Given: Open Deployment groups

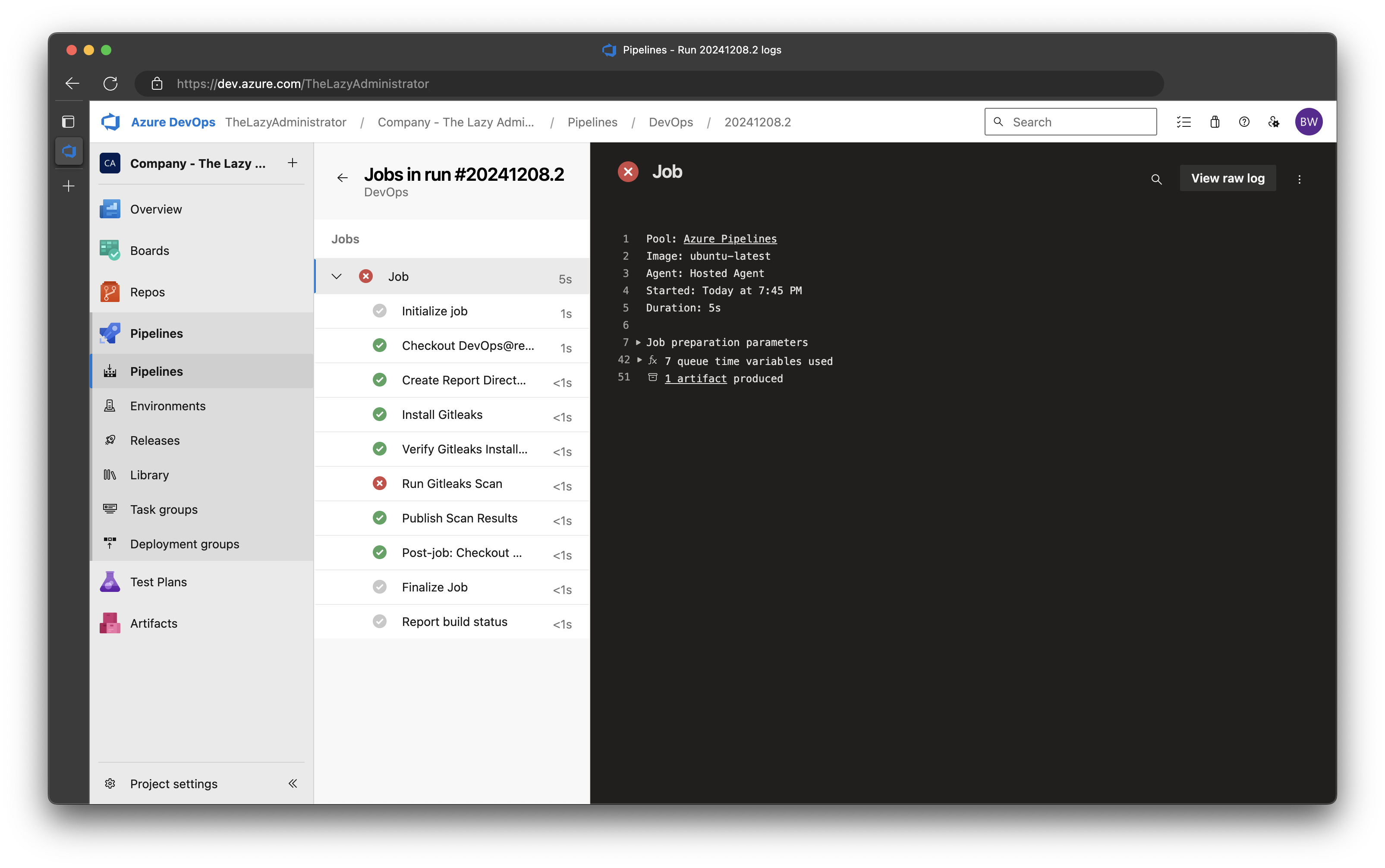Looking at the screenshot, I should pos(201,543).
